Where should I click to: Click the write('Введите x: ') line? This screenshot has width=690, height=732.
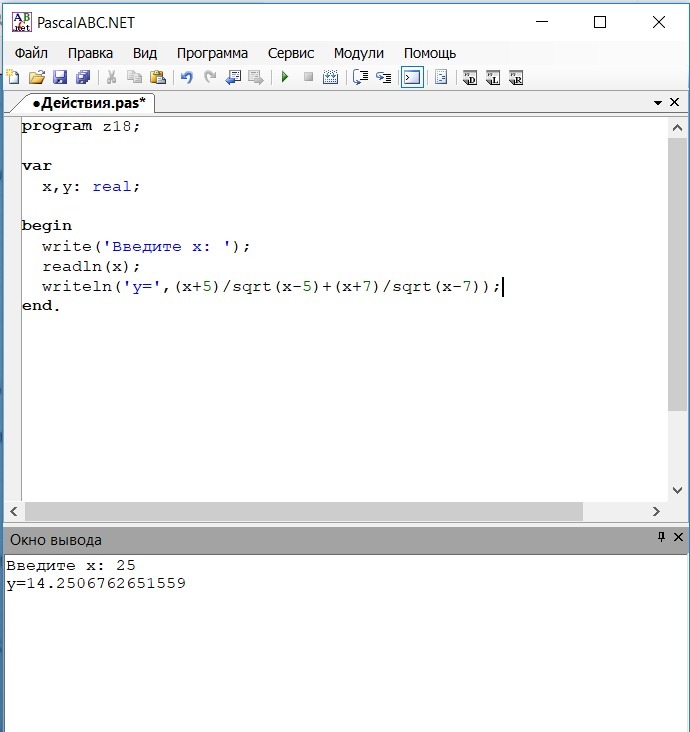pyautogui.click(x=146, y=246)
